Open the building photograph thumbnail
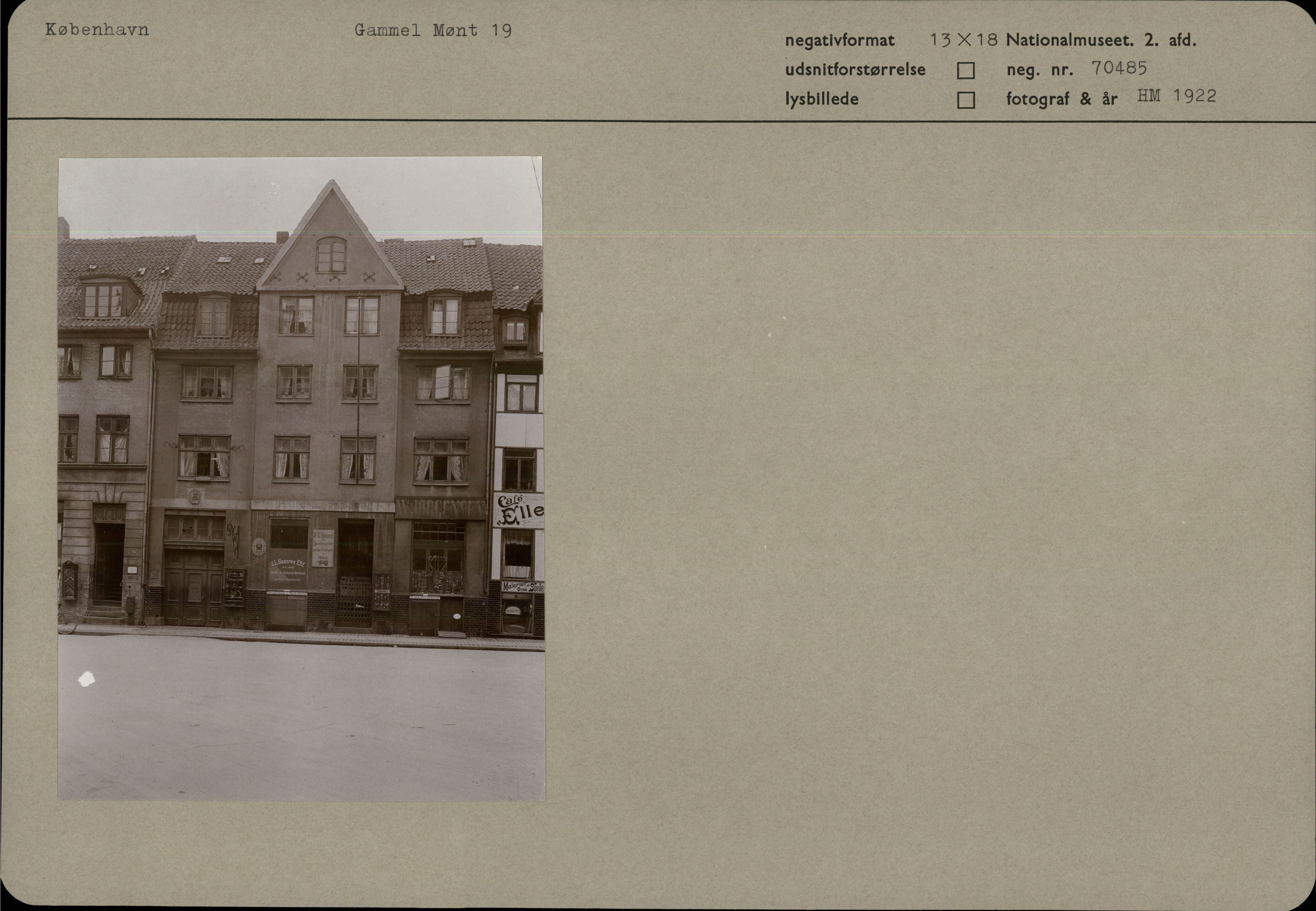The width and height of the screenshot is (1316, 911). 301,478
